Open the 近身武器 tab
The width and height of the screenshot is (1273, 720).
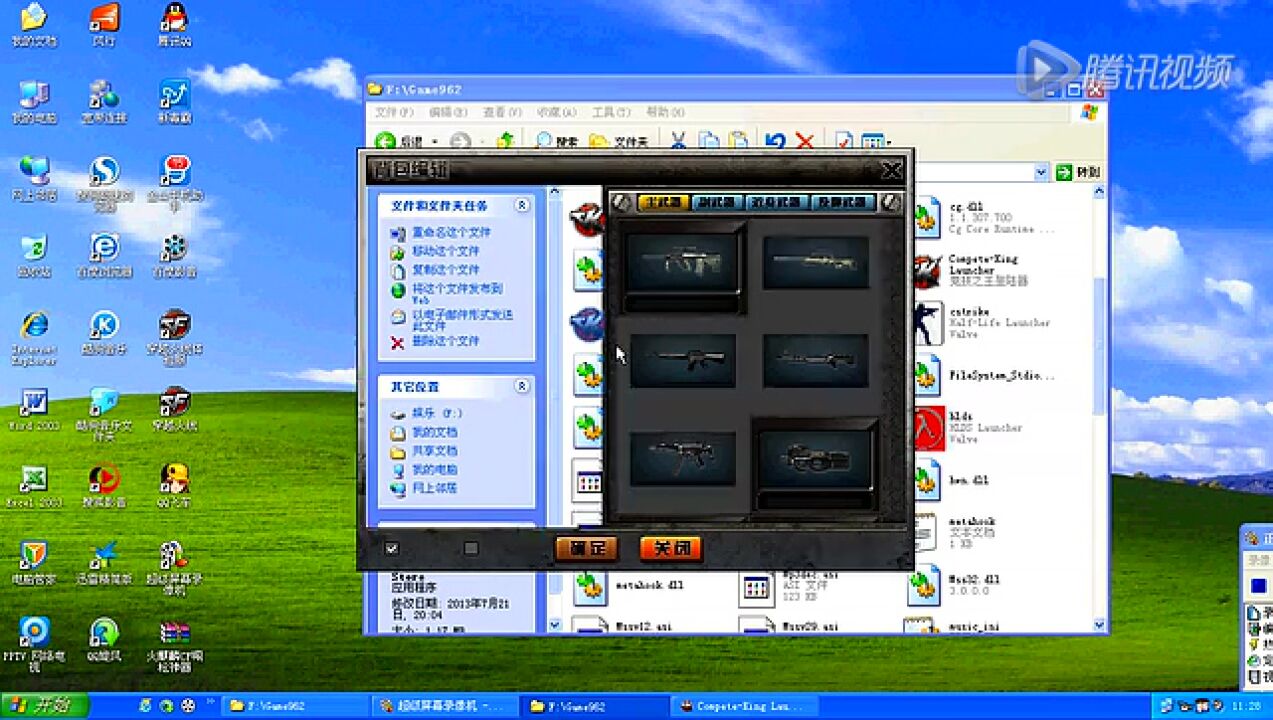click(778, 202)
